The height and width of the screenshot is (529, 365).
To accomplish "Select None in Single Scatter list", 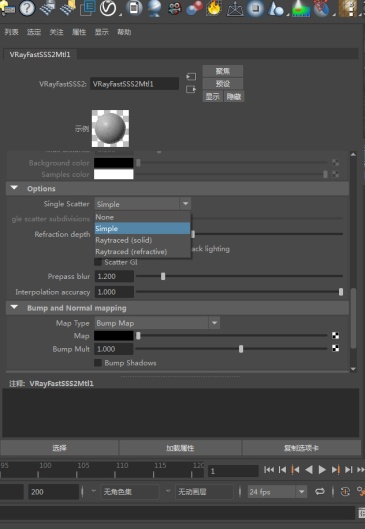I will click(x=143, y=217).
